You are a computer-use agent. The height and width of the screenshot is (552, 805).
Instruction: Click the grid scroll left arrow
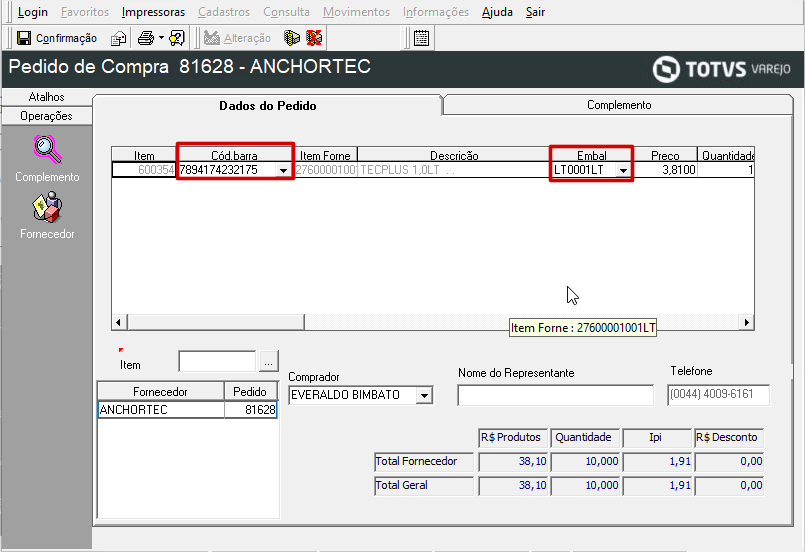[x=119, y=322]
